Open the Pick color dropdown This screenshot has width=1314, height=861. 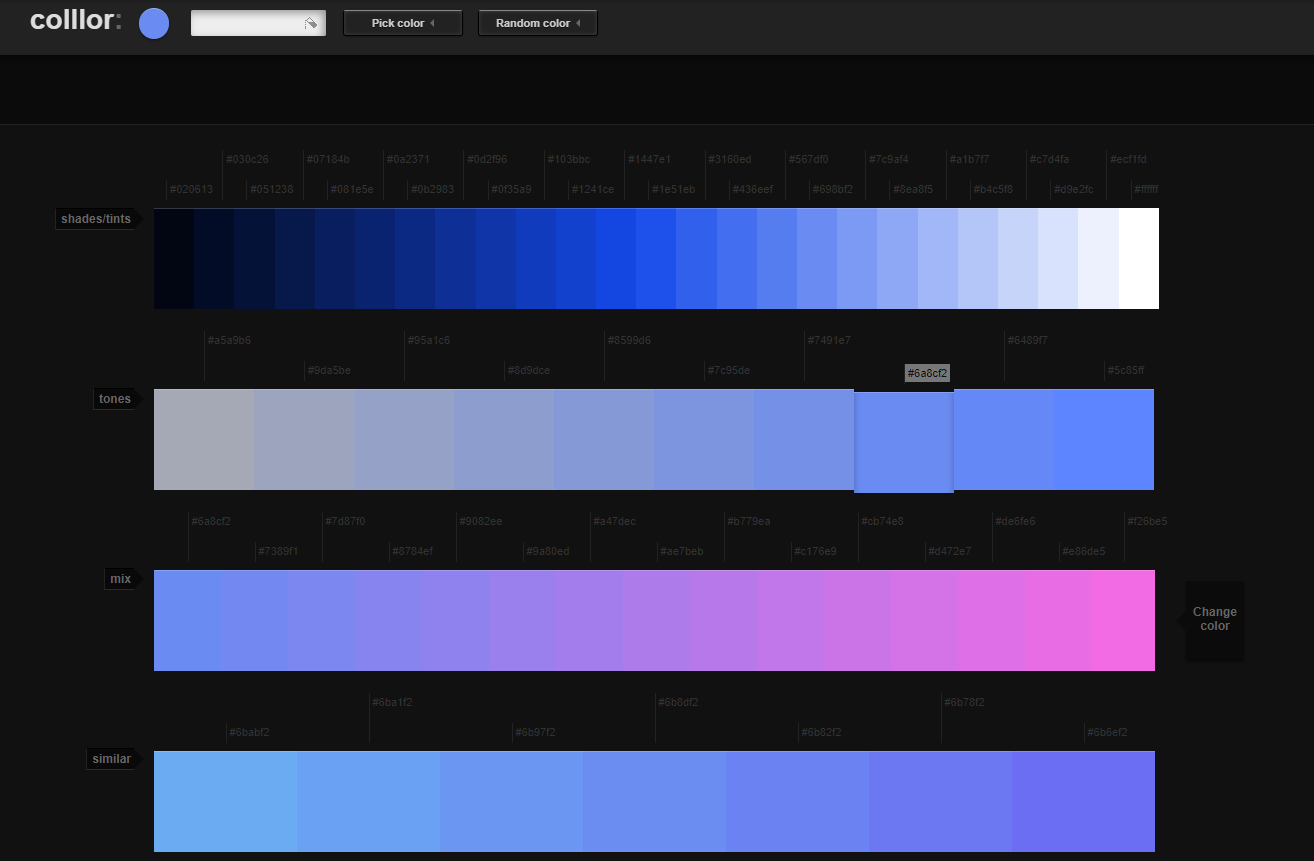pyautogui.click(x=402, y=23)
